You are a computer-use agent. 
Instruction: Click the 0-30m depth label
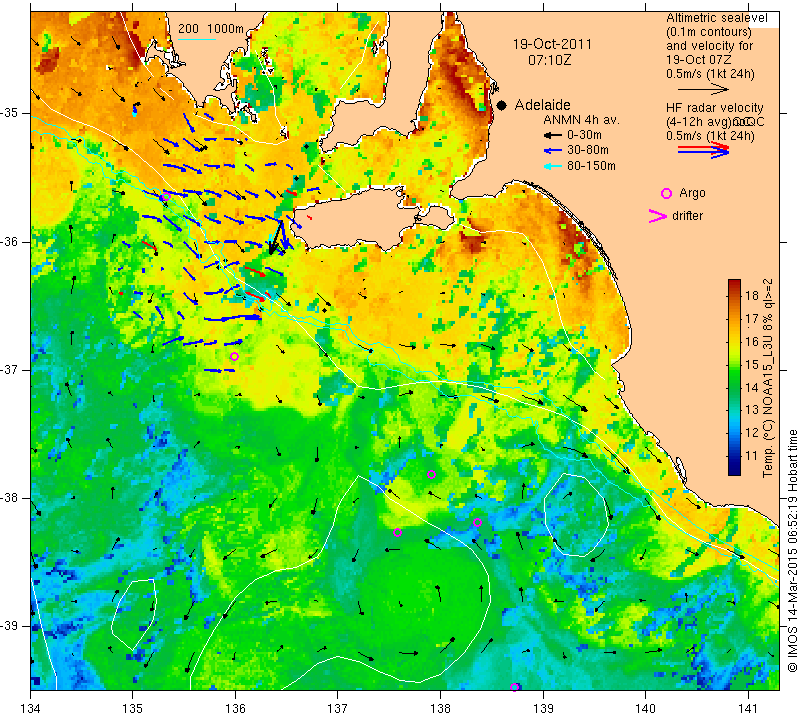[x=584, y=135]
